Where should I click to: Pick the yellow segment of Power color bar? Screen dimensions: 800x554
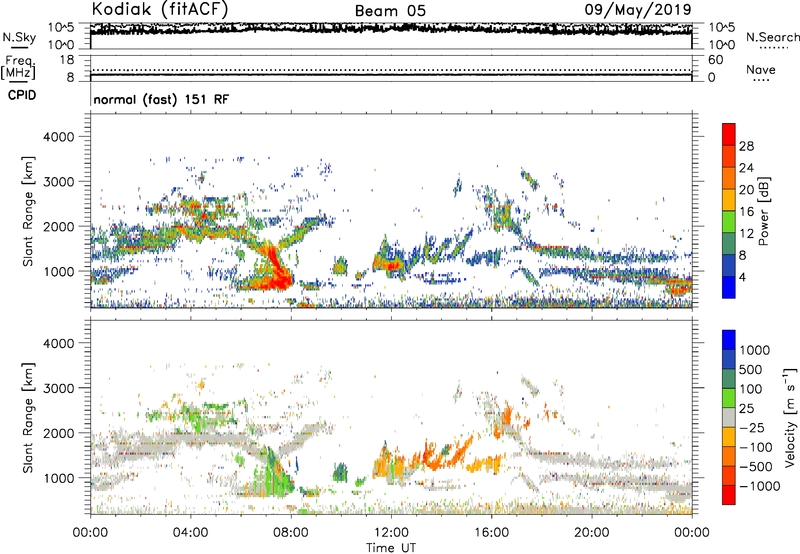pyautogui.click(x=729, y=200)
